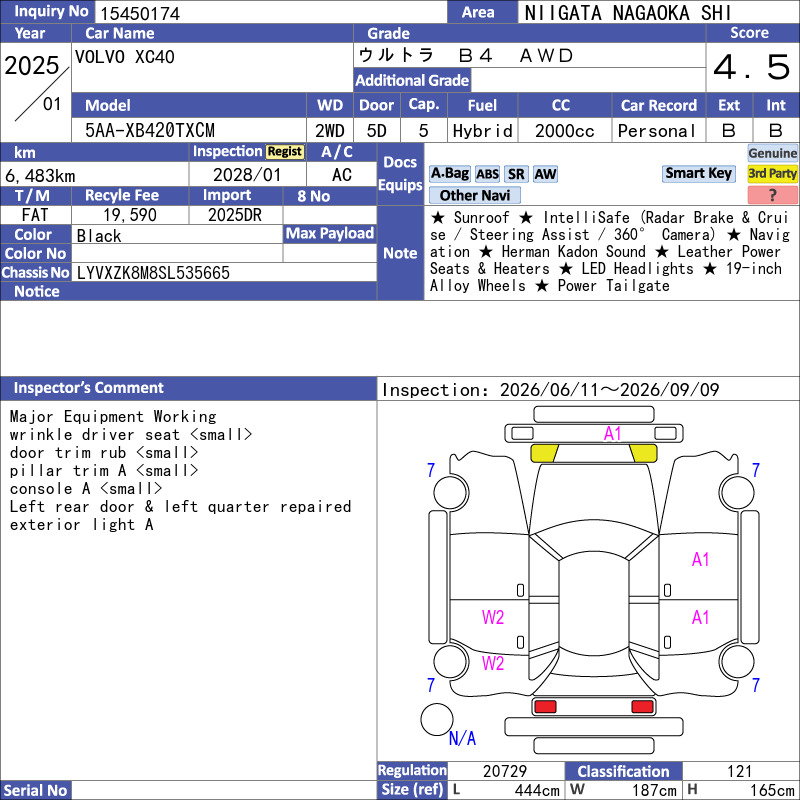800x800 pixels.
Task: Select the spare tire circle in the diagram
Action: tap(437, 719)
